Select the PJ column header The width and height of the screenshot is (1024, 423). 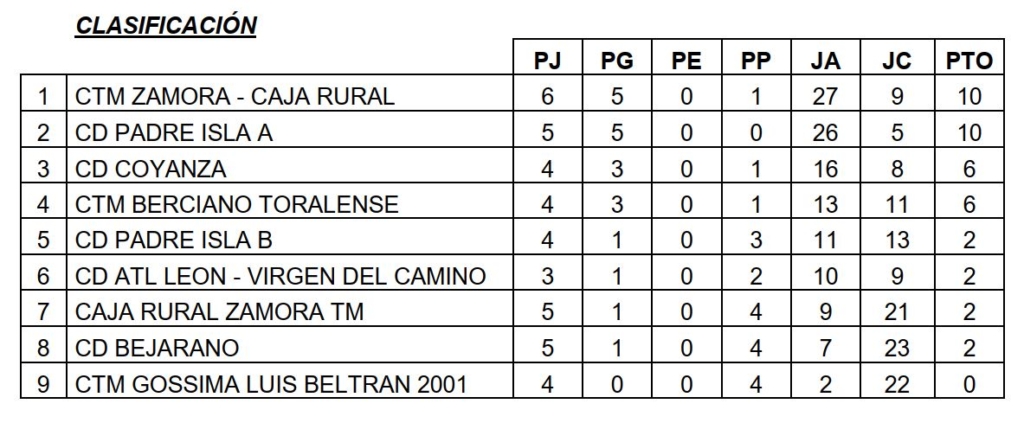[546, 61]
